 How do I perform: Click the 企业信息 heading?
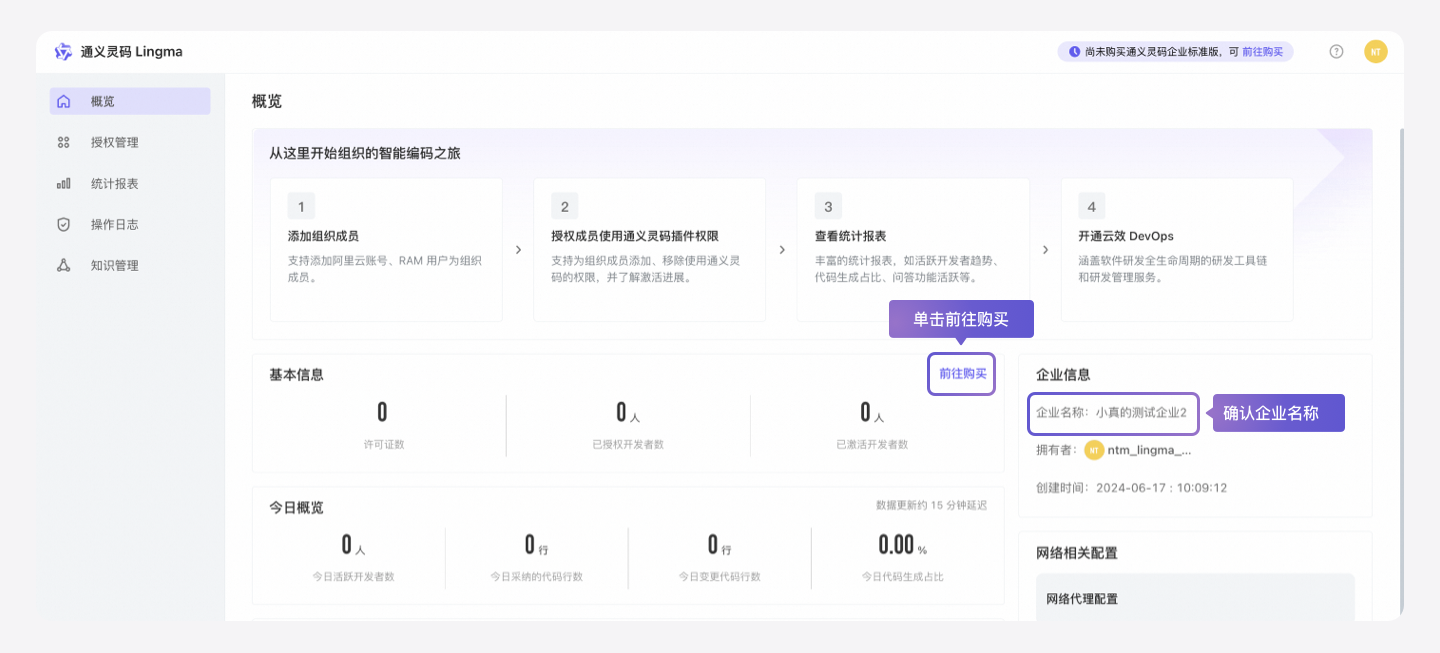[1063, 374]
